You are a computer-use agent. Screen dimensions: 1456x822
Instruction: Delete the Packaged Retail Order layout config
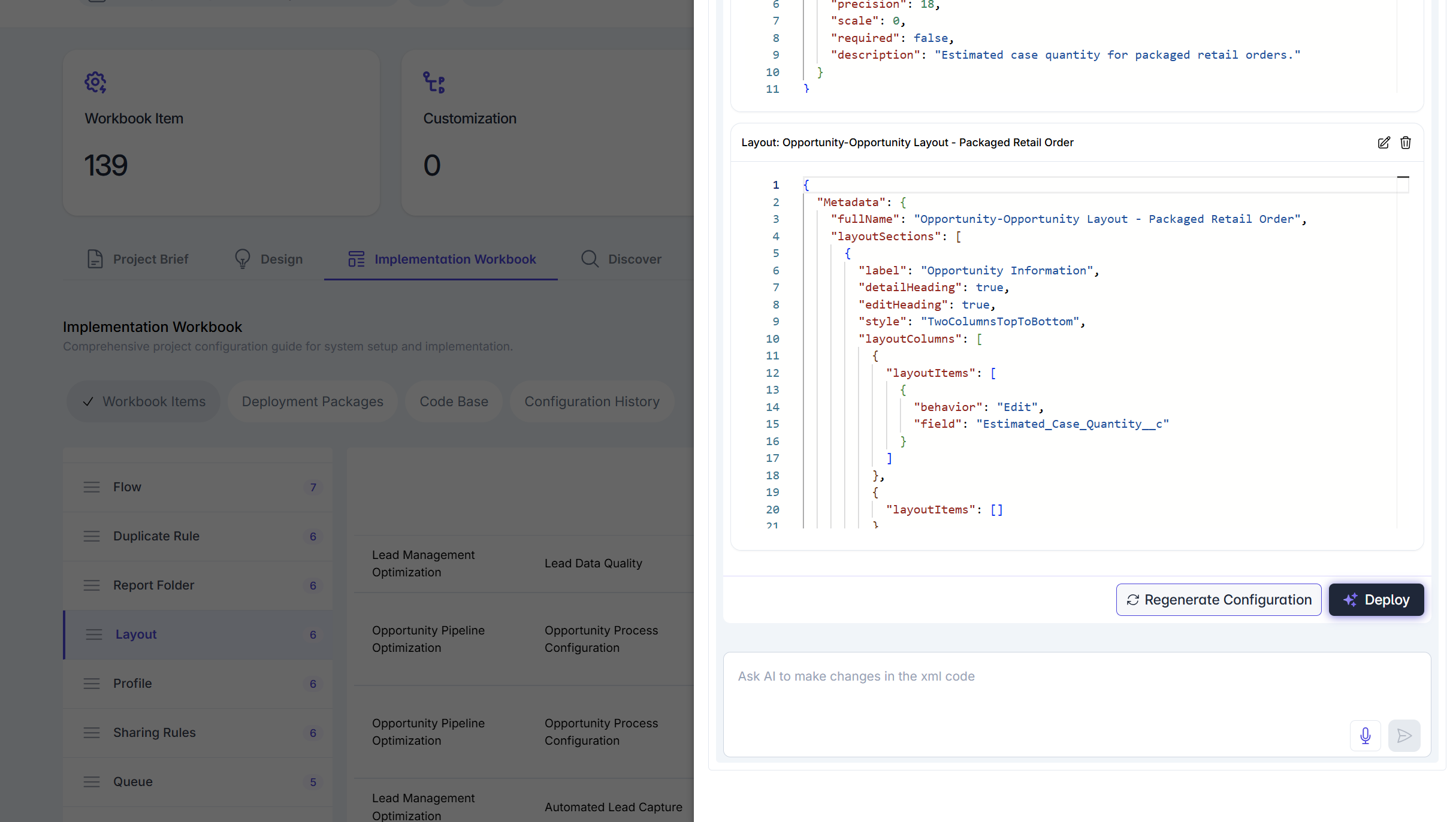1405,143
